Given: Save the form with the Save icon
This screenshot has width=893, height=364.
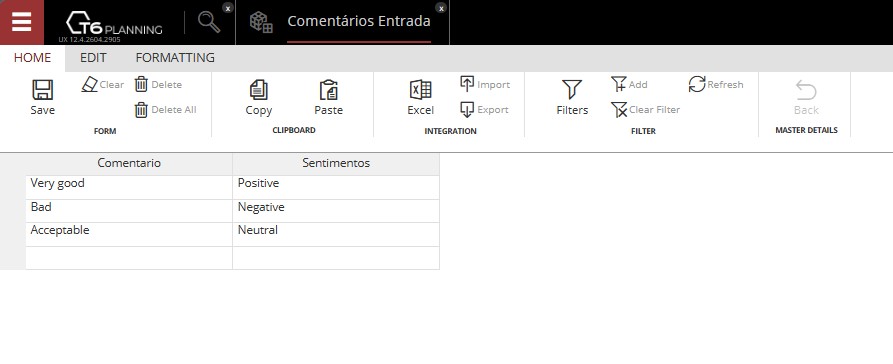Looking at the screenshot, I should tap(43, 97).
